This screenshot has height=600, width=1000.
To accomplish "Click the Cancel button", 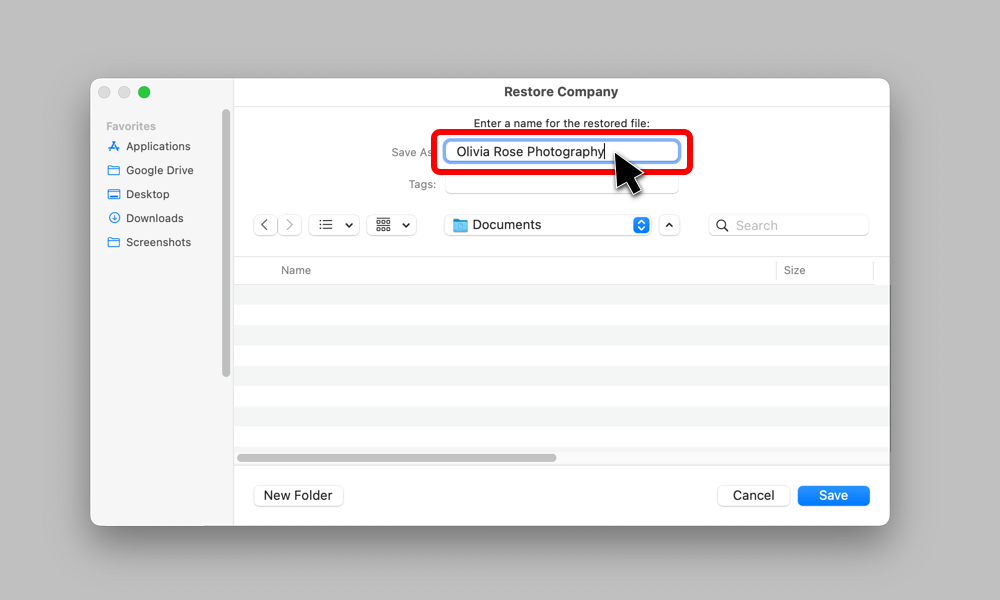I will pyautogui.click(x=753, y=495).
